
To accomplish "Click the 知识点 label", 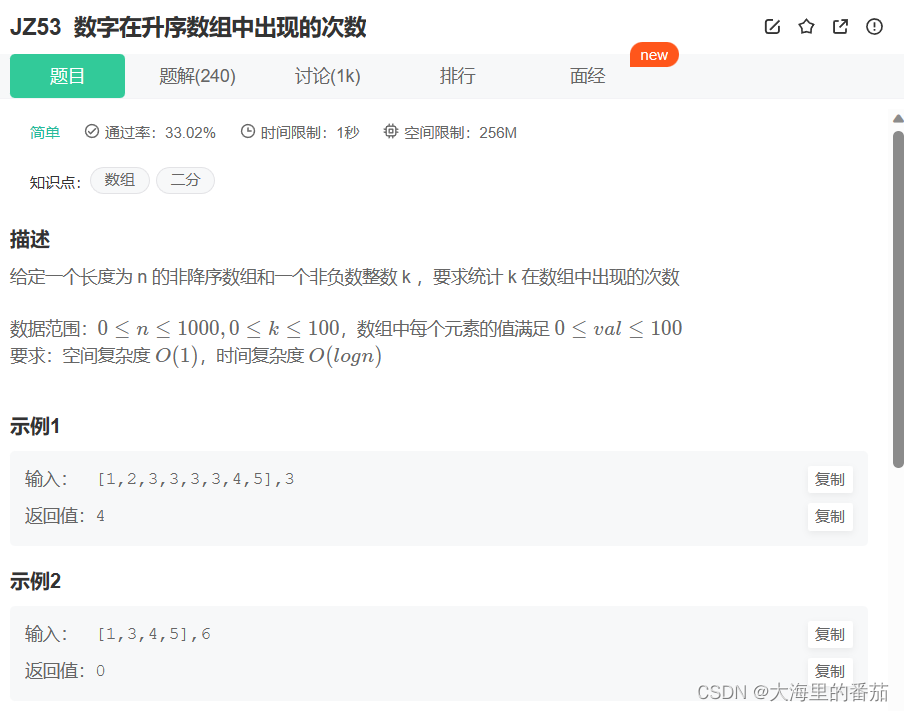I will point(55,182).
